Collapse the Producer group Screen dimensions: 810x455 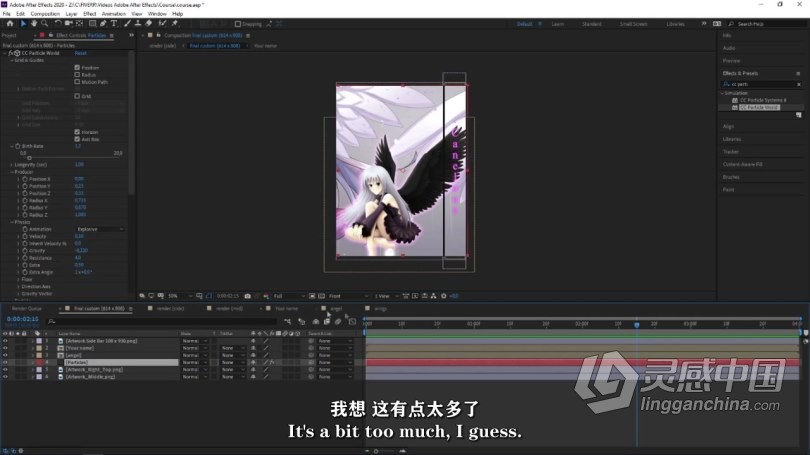tap(12, 172)
